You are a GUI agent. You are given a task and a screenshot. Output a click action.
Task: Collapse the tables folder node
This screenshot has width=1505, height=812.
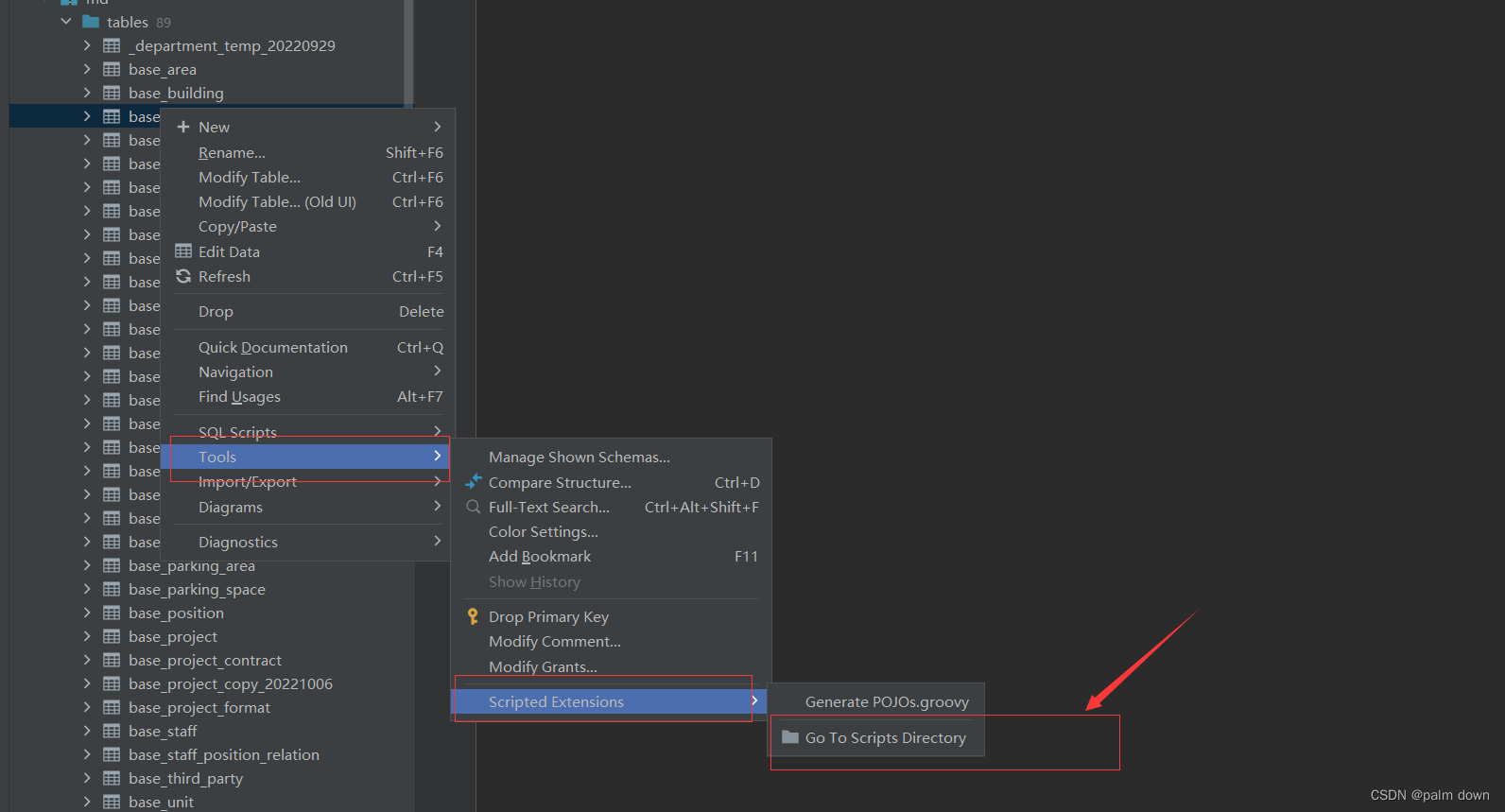coord(66,22)
